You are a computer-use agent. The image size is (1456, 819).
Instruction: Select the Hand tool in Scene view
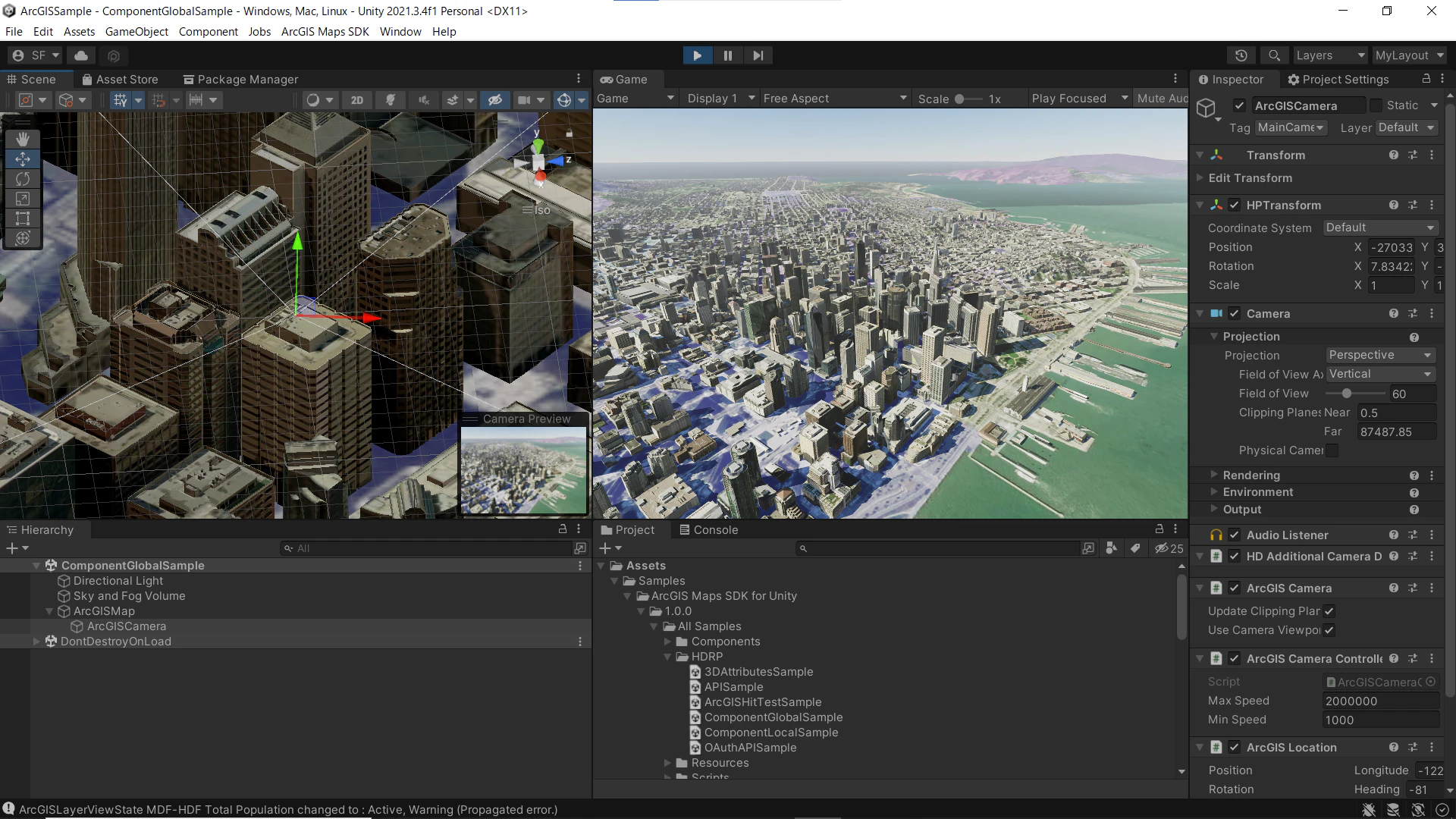coord(23,139)
